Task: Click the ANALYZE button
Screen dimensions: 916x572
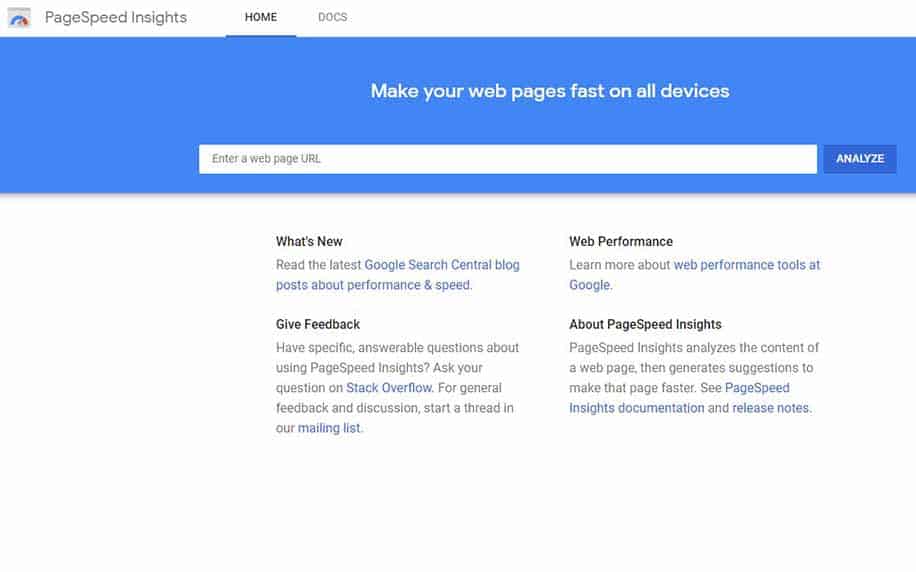Action: pos(859,159)
